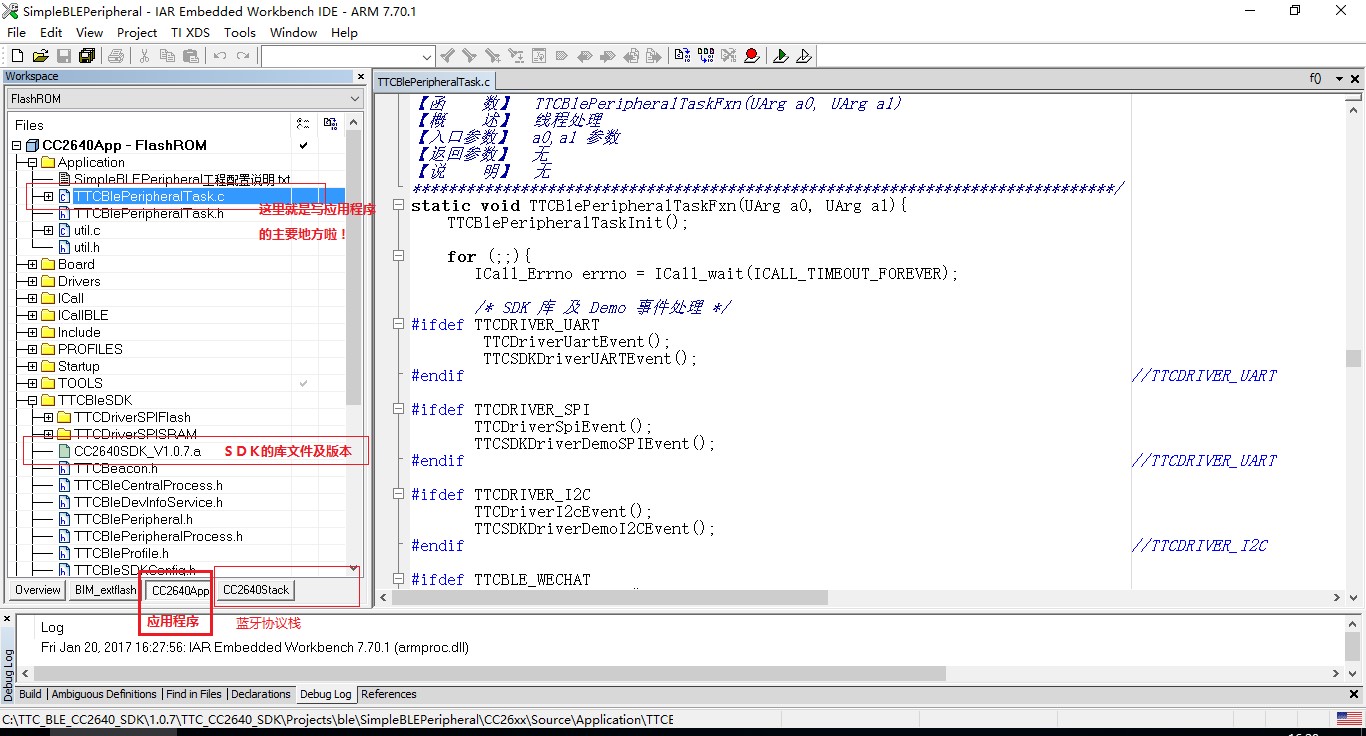The image size is (1366, 736).
Task: Click the Redo toolbar icon
Action: (243, 56)
